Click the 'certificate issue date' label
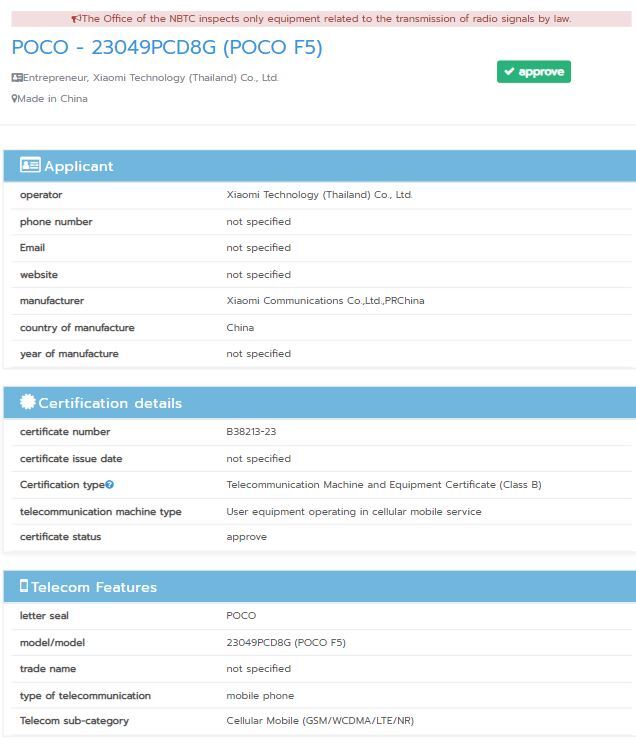 pyautogui.click(x=71, y=458)
